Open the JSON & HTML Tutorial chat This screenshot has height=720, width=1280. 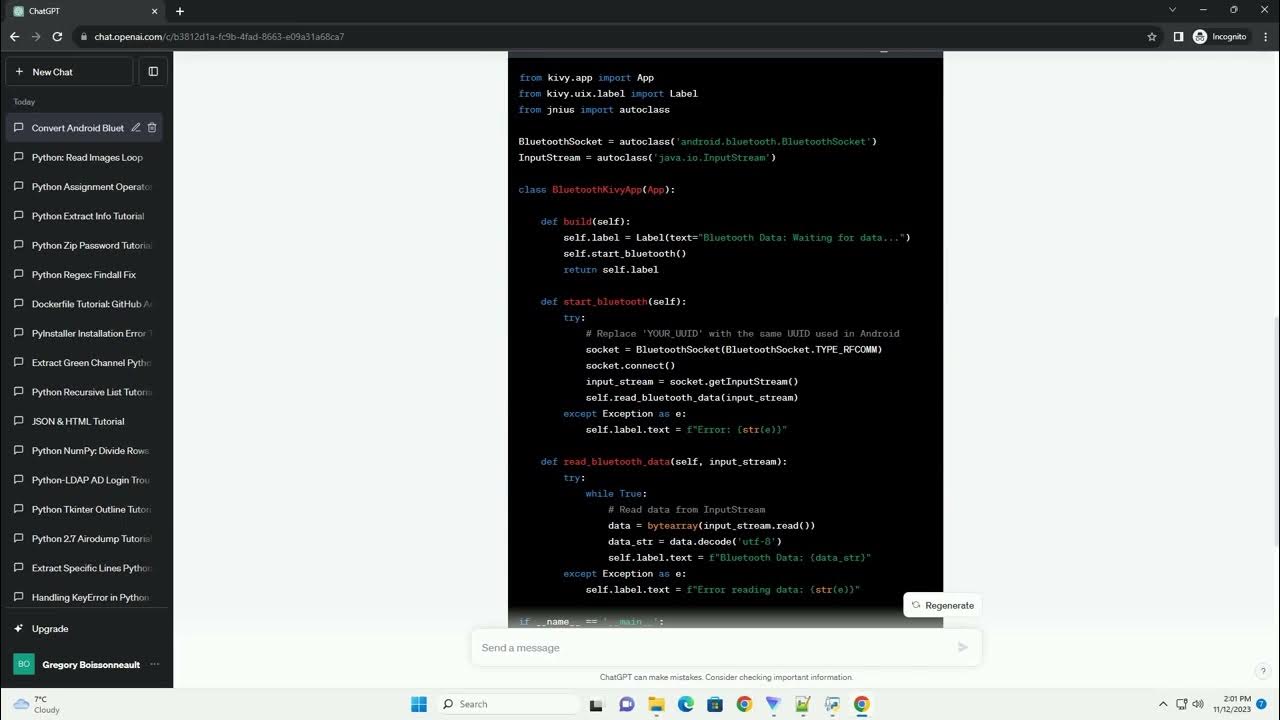point(84,421)
